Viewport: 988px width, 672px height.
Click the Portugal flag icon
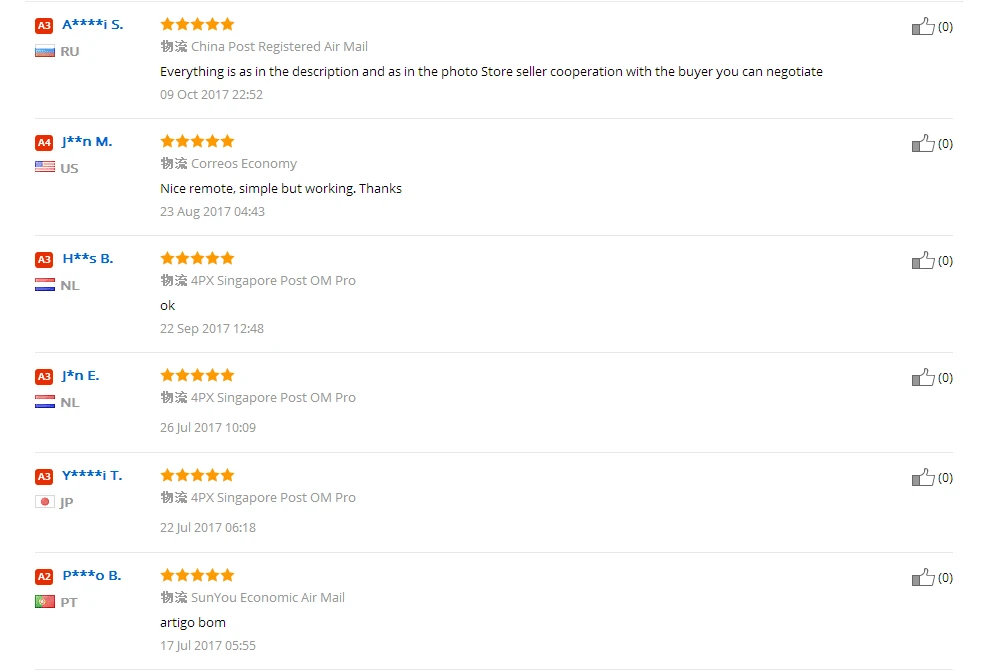[45, 602]
